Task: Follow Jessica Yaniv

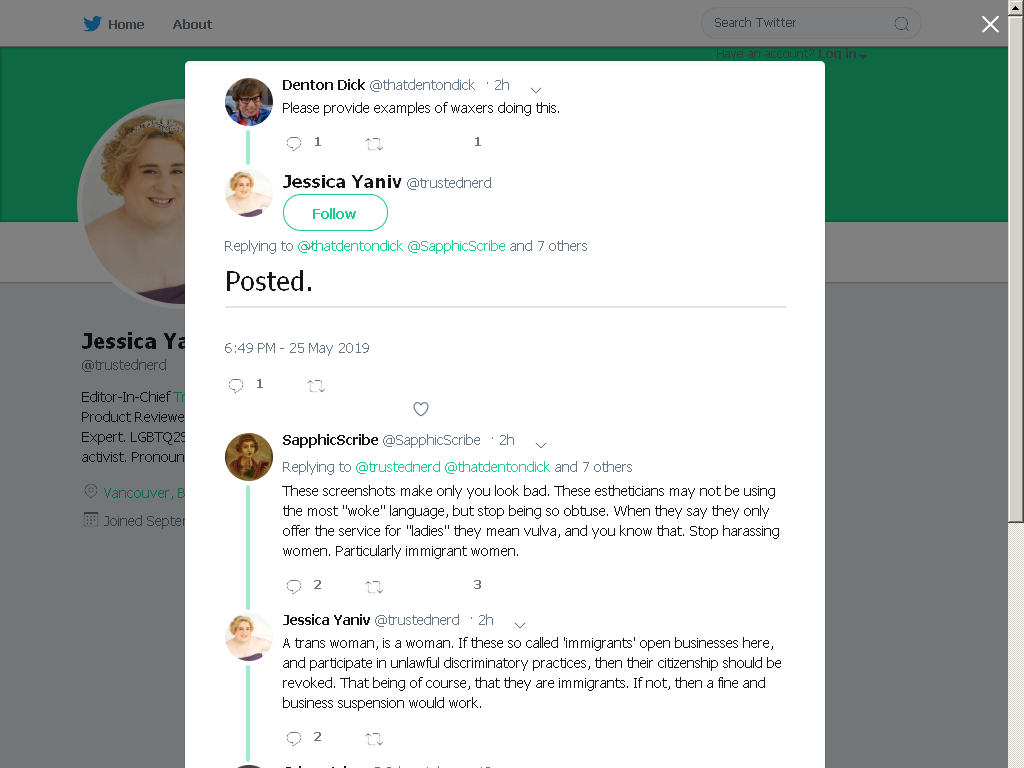Action: (335, 213)
